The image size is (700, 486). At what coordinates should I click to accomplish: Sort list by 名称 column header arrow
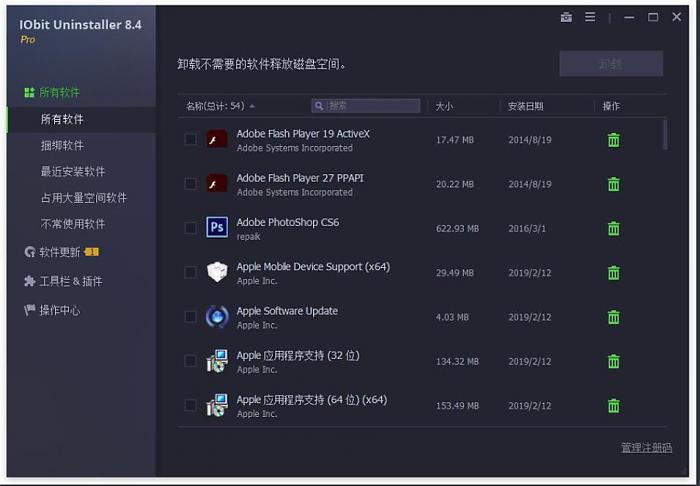252,106
